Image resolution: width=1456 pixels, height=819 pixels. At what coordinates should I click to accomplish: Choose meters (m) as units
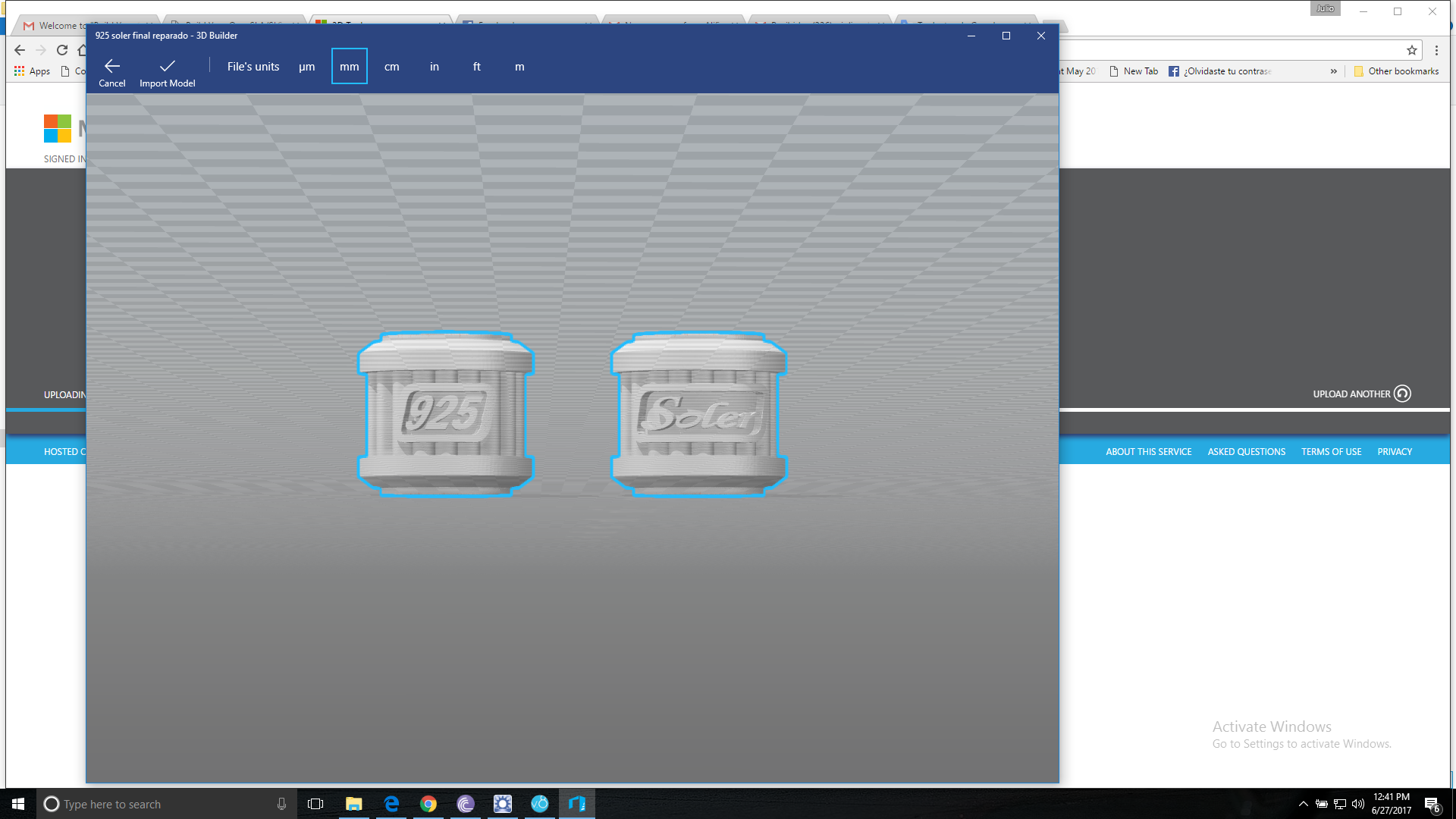(519, 67)
